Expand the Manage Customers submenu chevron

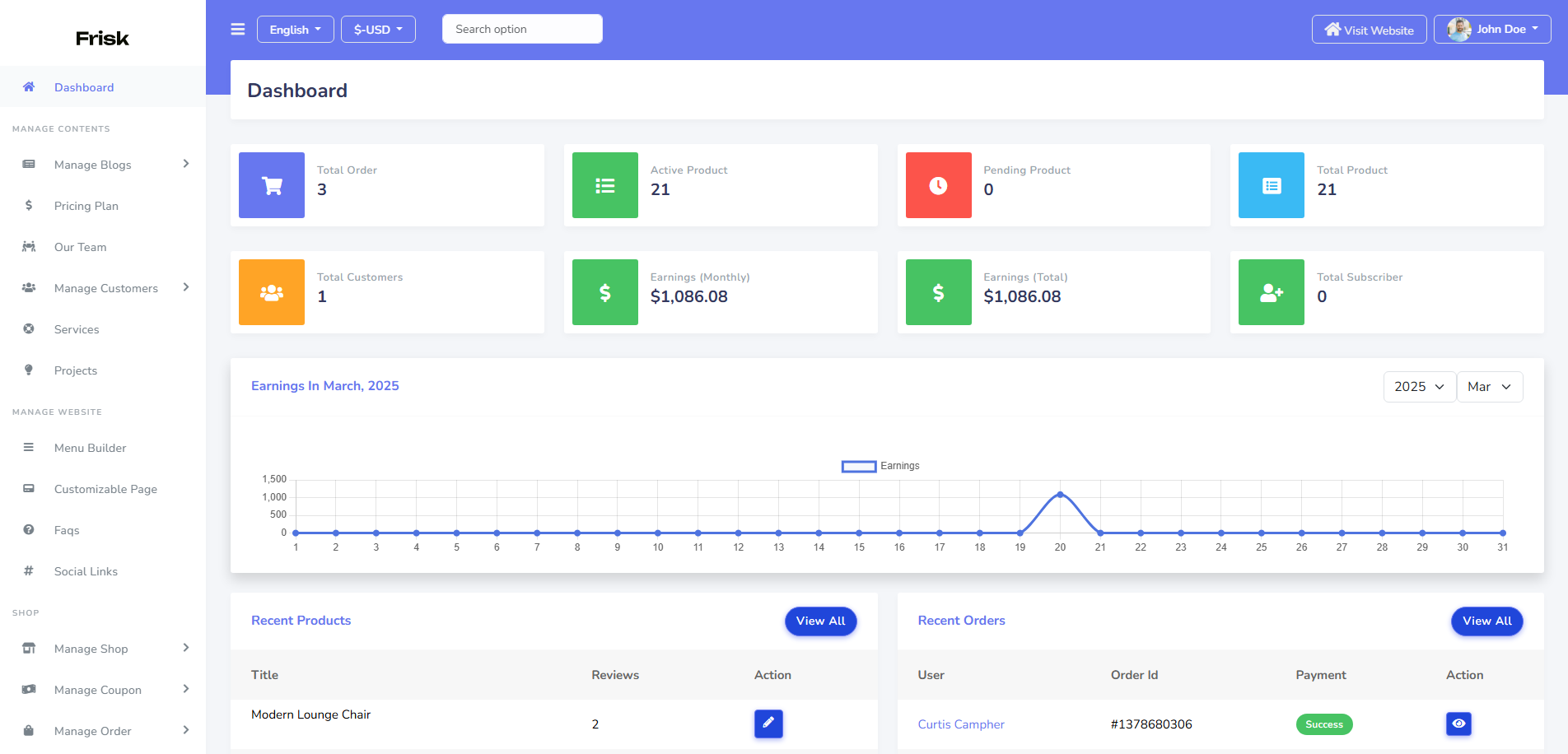(x=185, y=287)
